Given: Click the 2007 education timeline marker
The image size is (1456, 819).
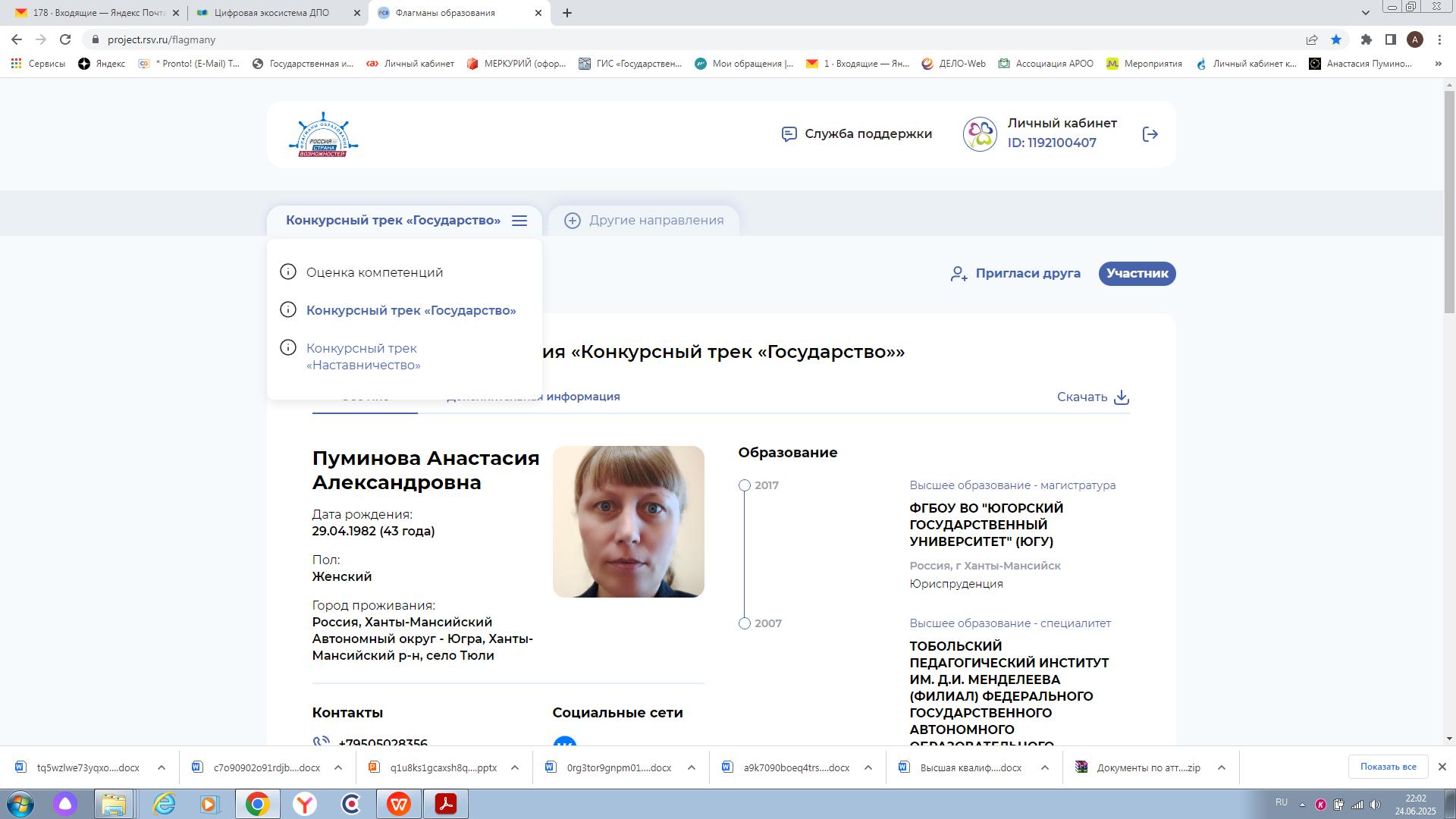Looking at the screenshot, I should [x=745, y=623].
